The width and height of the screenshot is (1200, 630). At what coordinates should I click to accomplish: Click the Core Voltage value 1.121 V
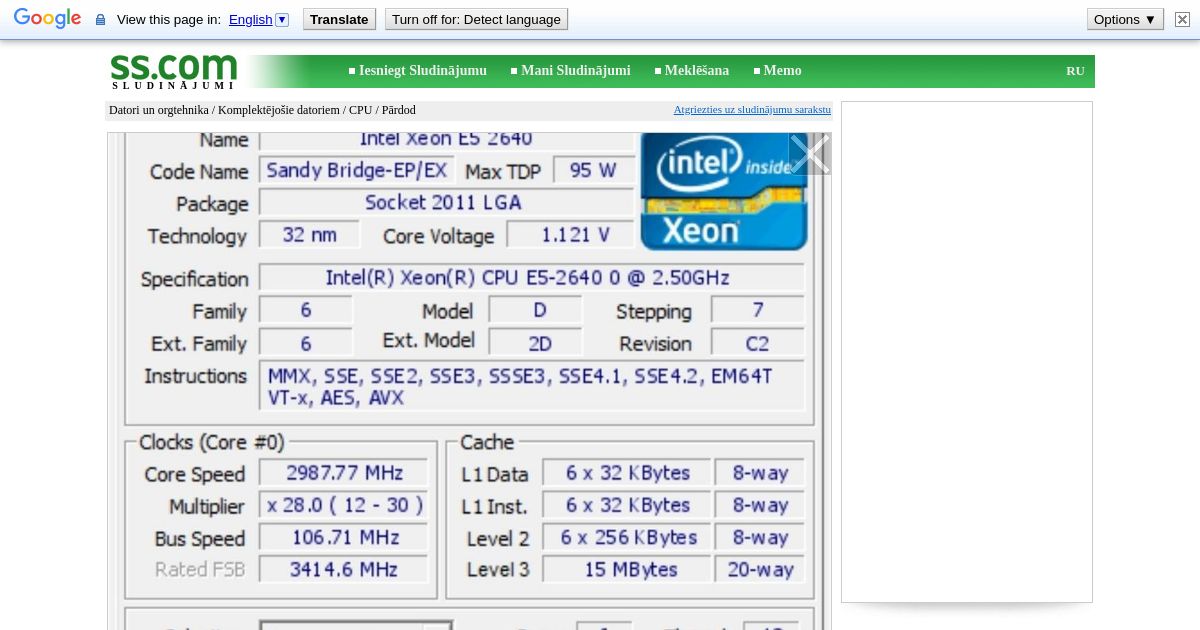tap(571, 234)
